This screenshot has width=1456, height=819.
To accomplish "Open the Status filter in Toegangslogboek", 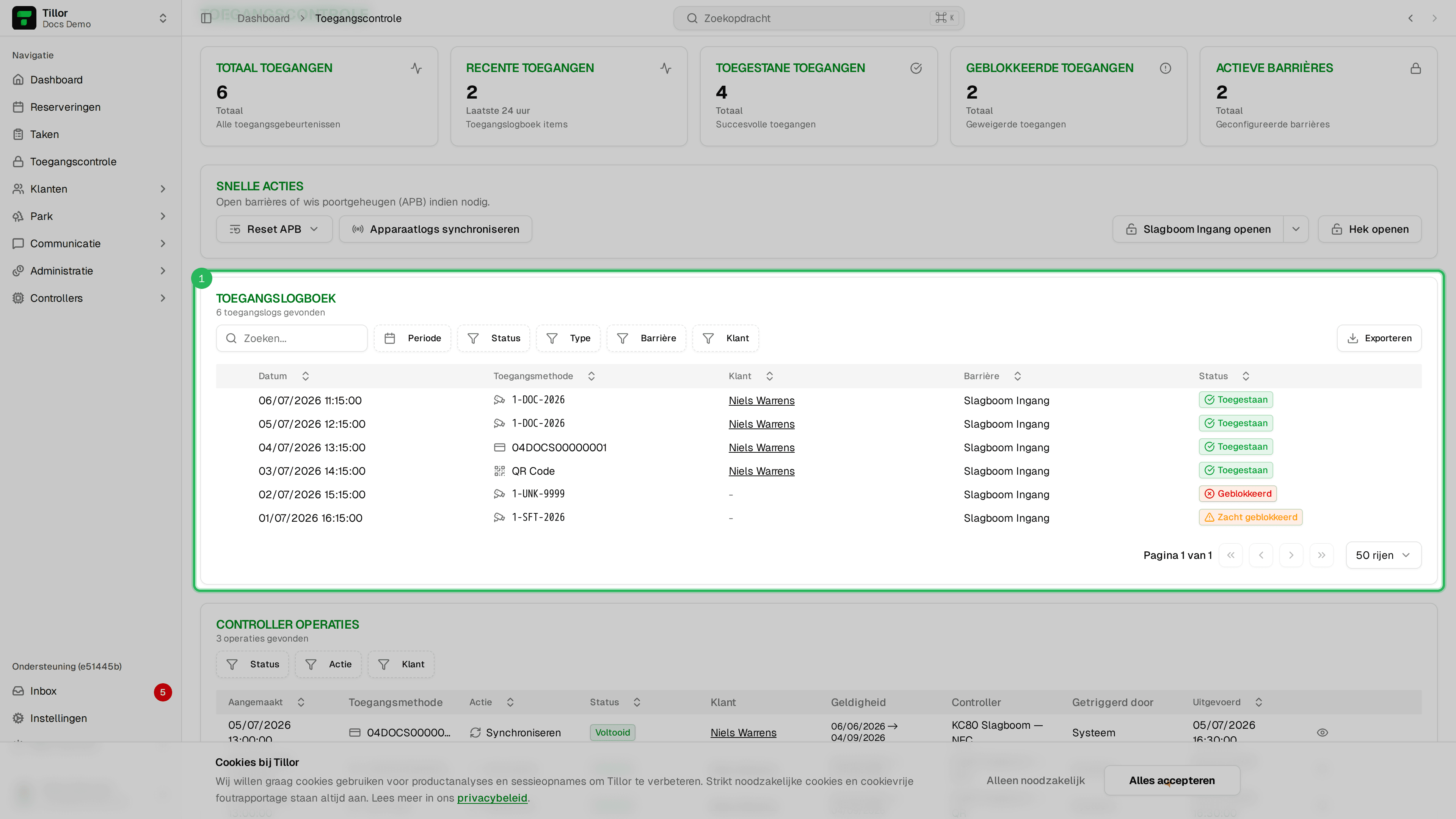I will [x=493, y=338].
